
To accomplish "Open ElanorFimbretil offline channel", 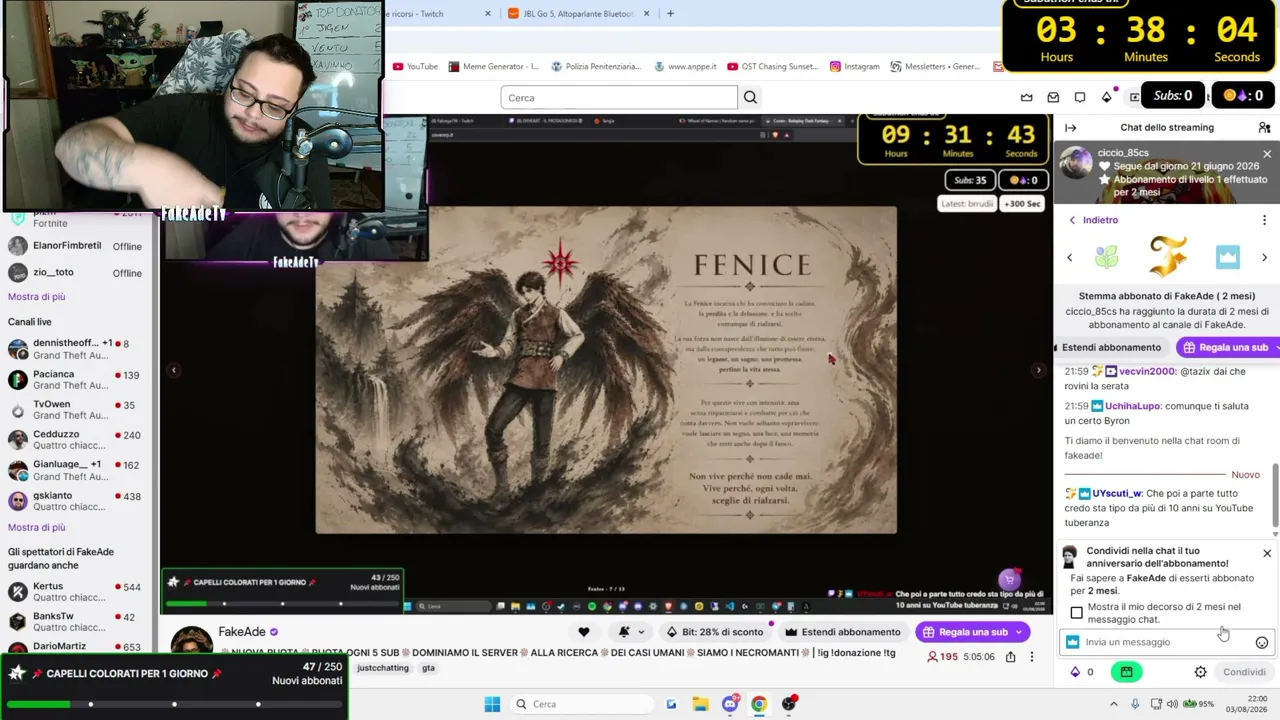I will (75, 246).
